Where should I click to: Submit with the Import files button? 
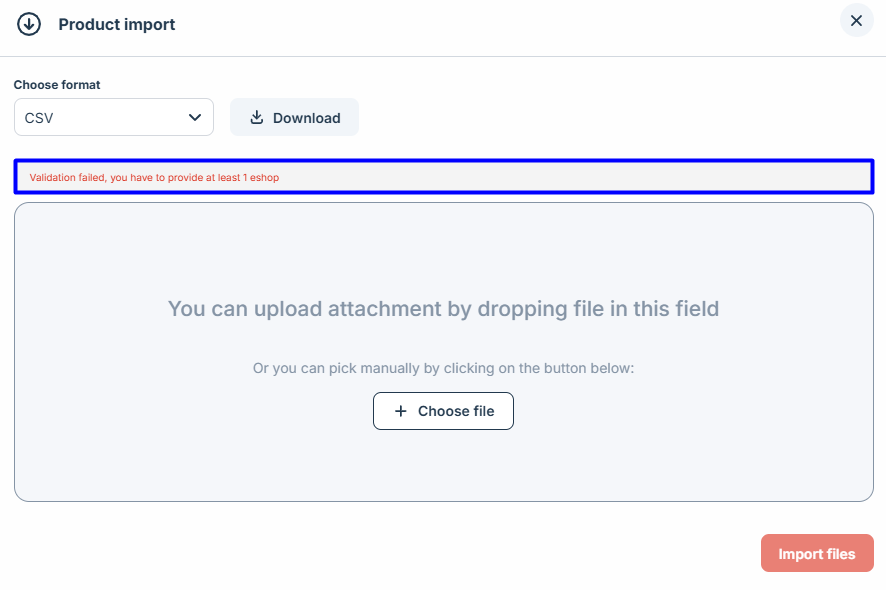(817, 553)
